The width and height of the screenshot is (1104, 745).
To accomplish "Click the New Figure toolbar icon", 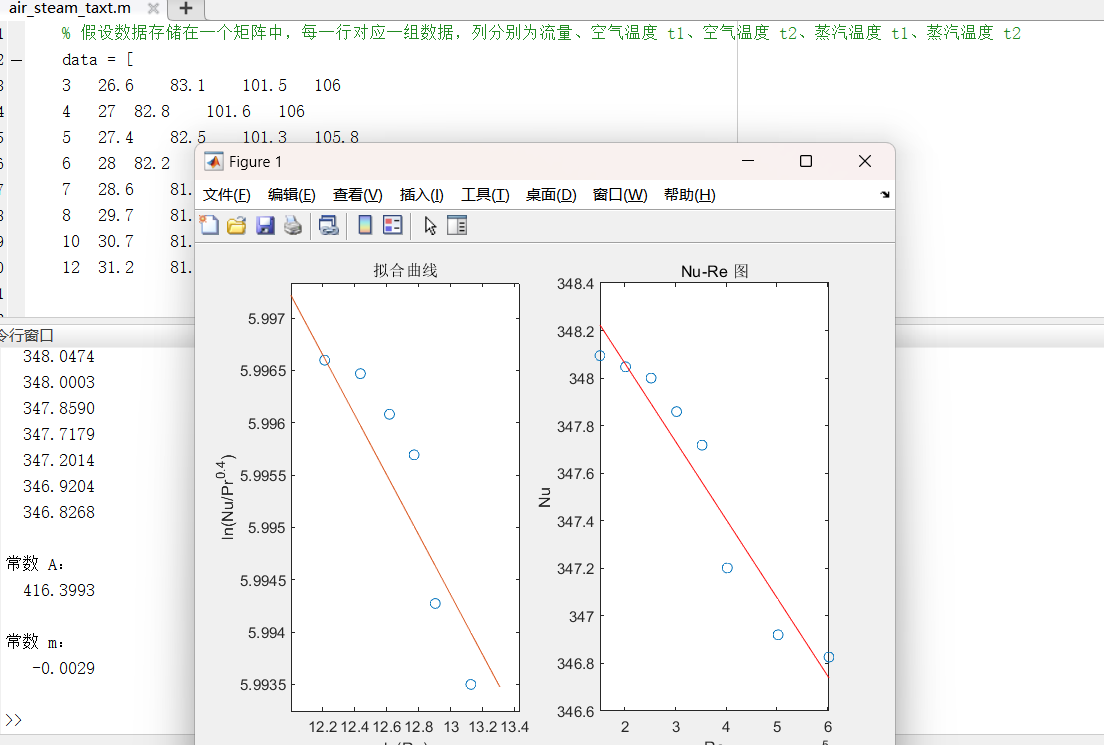I will tap(209, 226).
